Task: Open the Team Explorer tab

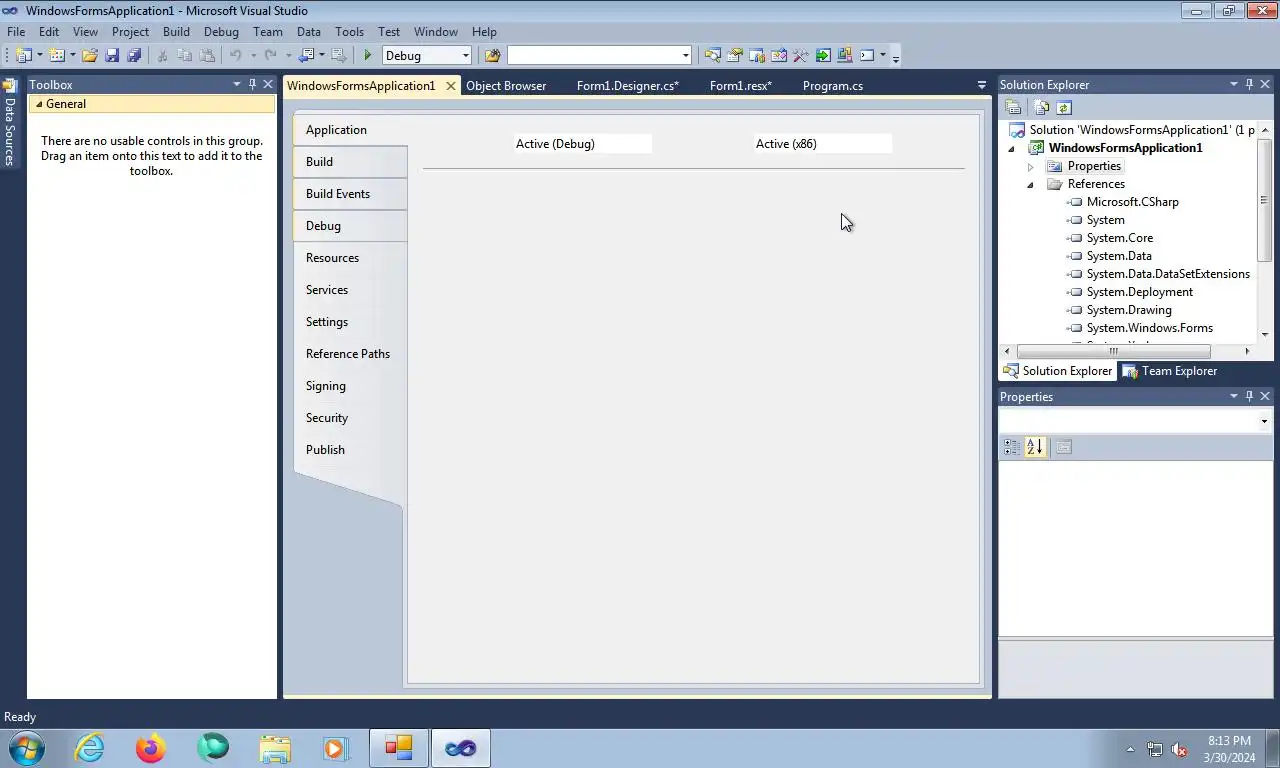Action: pyautogui.click(x=1169, y=371)
